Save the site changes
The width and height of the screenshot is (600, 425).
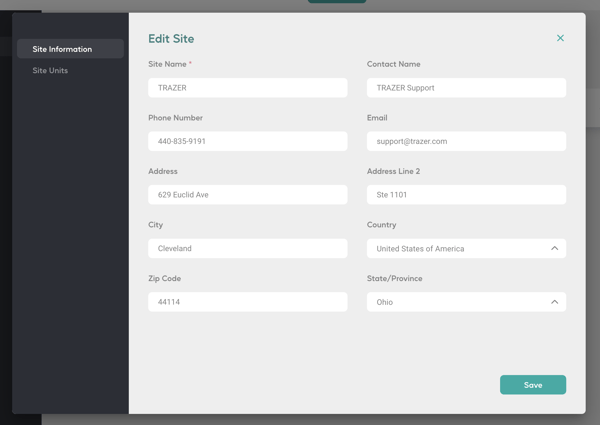click(x=533, y=385)
